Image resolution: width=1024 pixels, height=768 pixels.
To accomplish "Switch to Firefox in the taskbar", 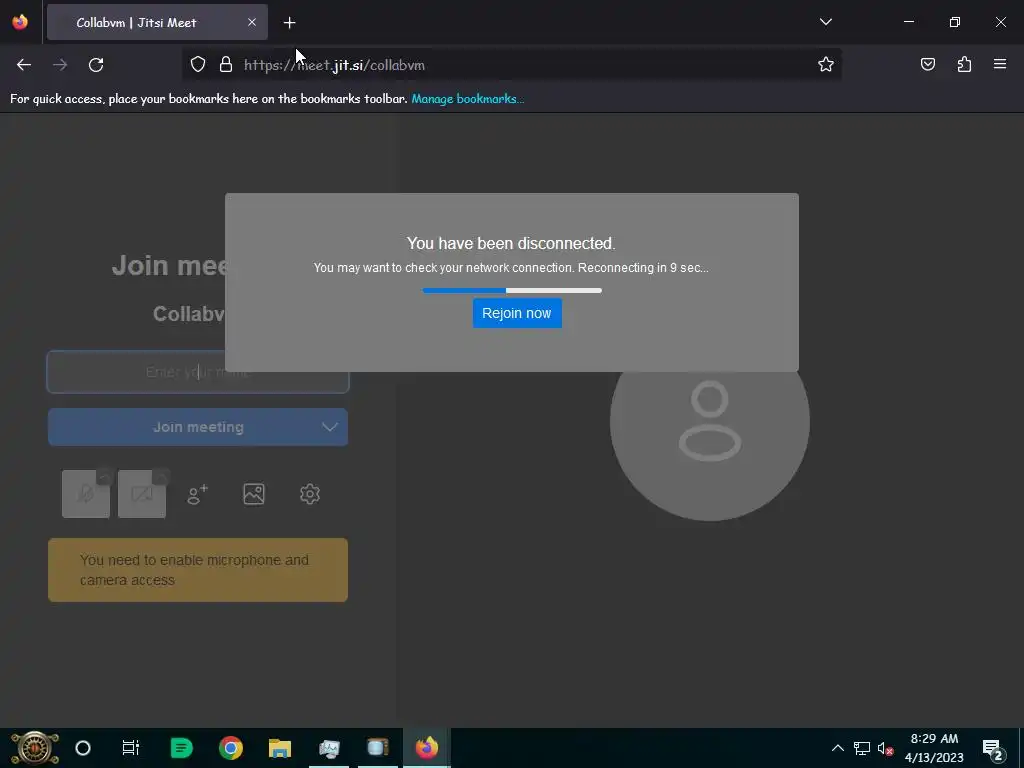I will (426, 748).
